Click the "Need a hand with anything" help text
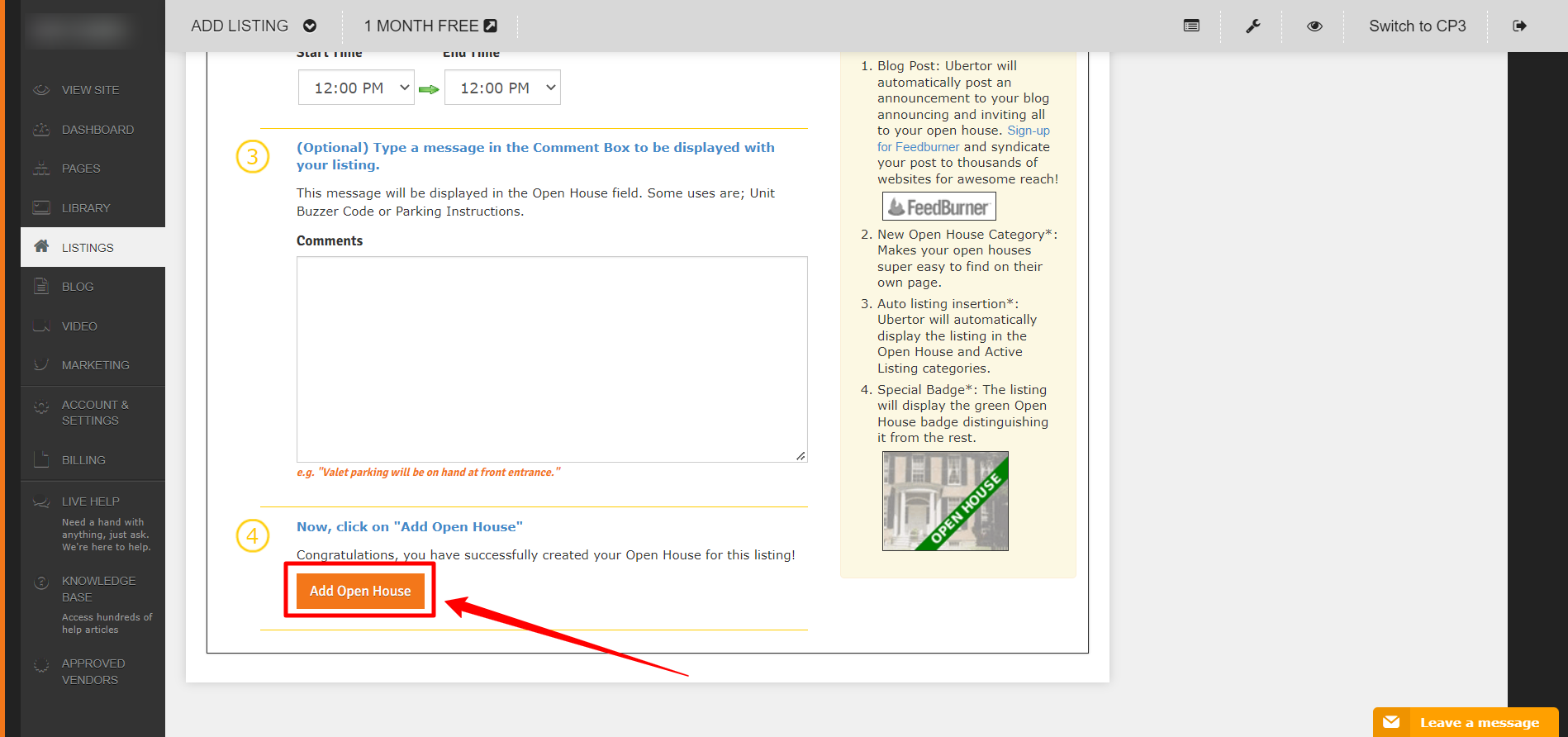Screen dimensions: 1568x737 click(106, 535)
